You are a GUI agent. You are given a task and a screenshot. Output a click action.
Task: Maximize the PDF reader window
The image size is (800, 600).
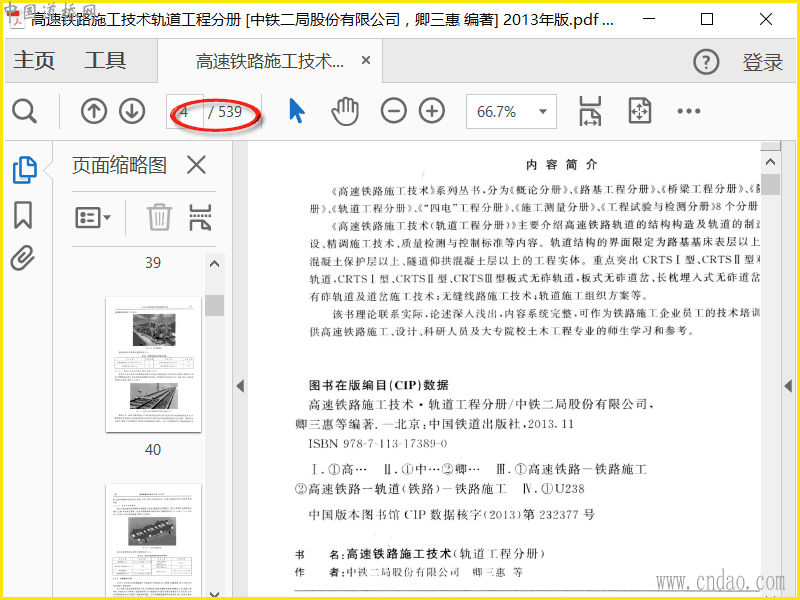(x=707, y=19)
